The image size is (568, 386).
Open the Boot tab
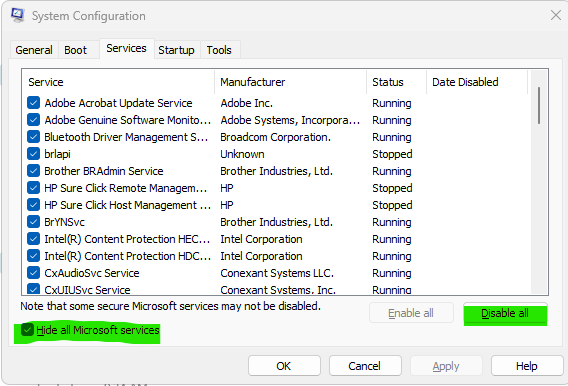coord(75,50)
